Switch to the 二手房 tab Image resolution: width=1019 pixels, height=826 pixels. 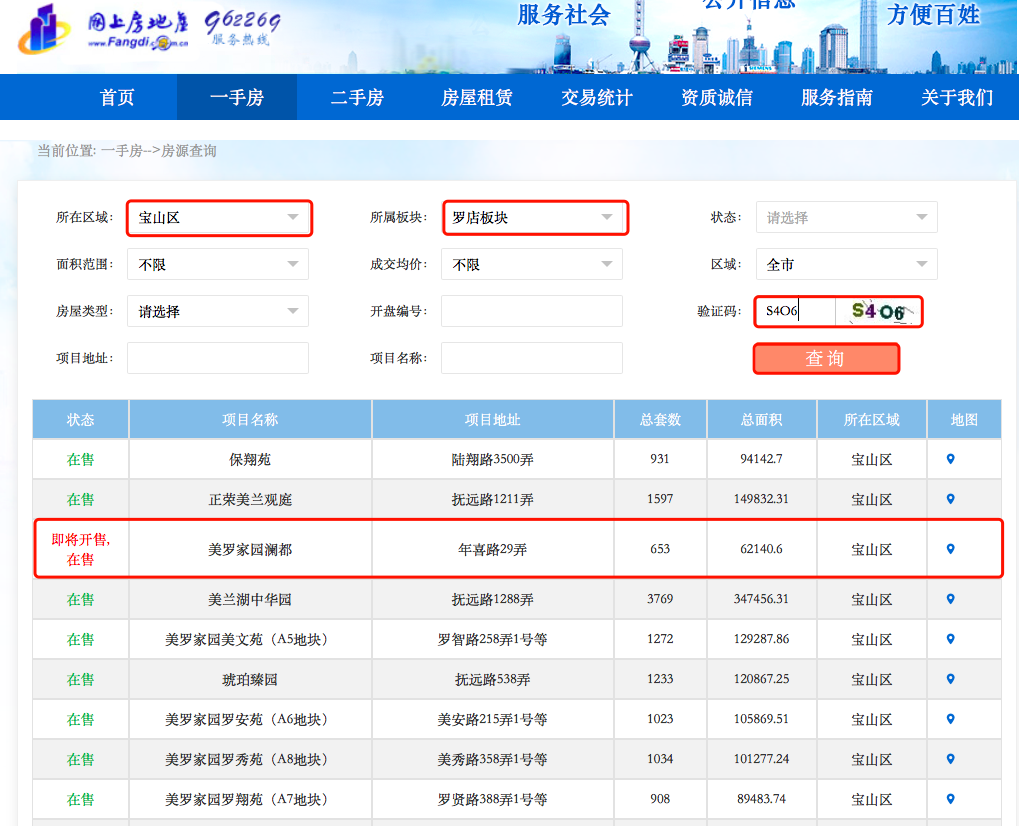pos(356,96)
